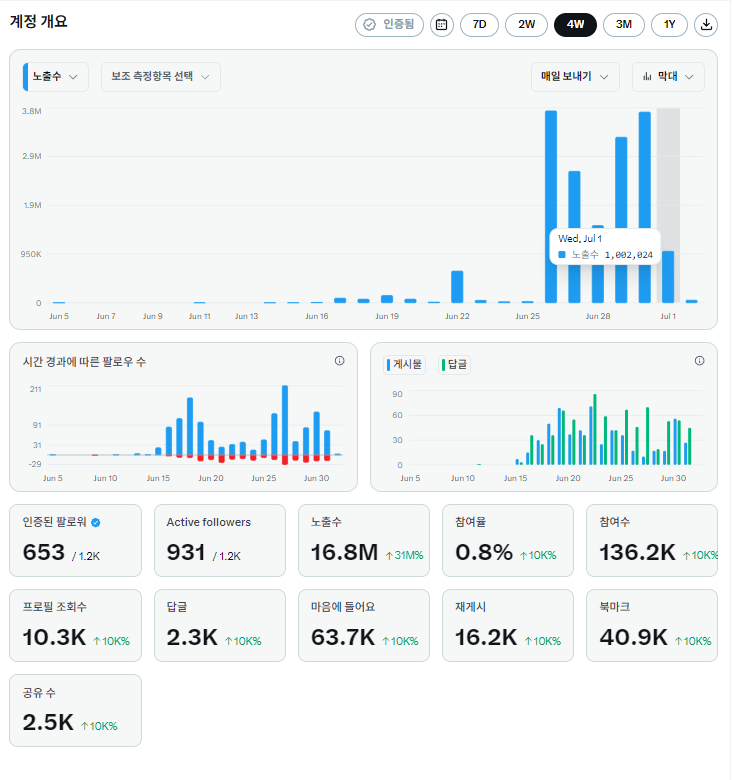The height and width of the screenshot is (780, 734).
Task: Select the 3M time range
Action: pyautogui.click(x=625, y=24)
